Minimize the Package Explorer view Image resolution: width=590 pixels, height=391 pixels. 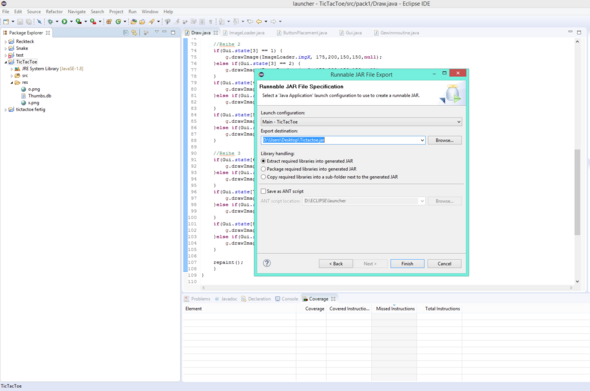click(164, 32)
